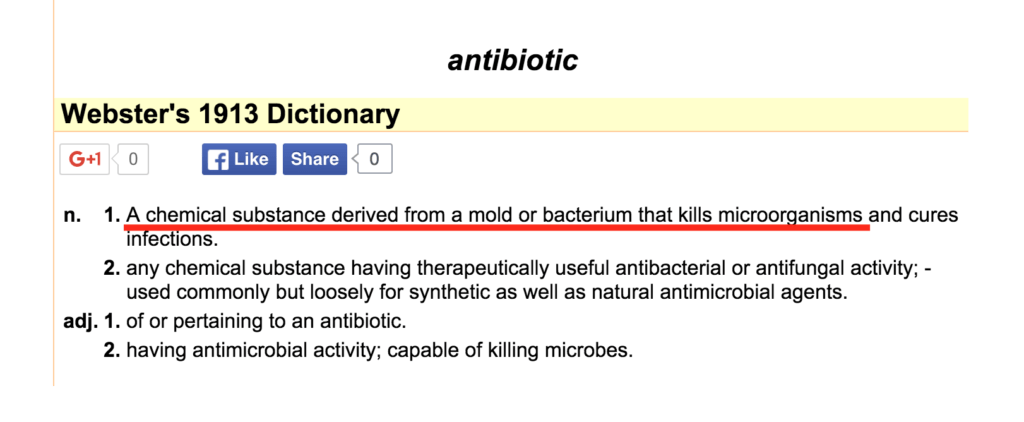Image resolution: width=1024 pixels, height=422 pixels.
Task: Click the Facebook f logo icon
Action: pos(218,159)
